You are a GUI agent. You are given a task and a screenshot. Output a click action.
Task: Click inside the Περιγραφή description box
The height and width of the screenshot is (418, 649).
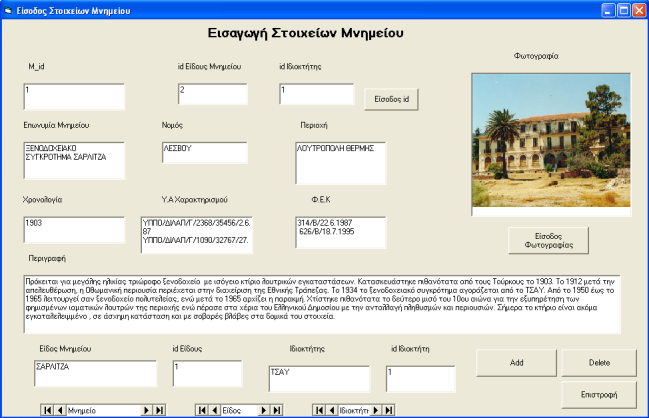(x=322, y=304)
